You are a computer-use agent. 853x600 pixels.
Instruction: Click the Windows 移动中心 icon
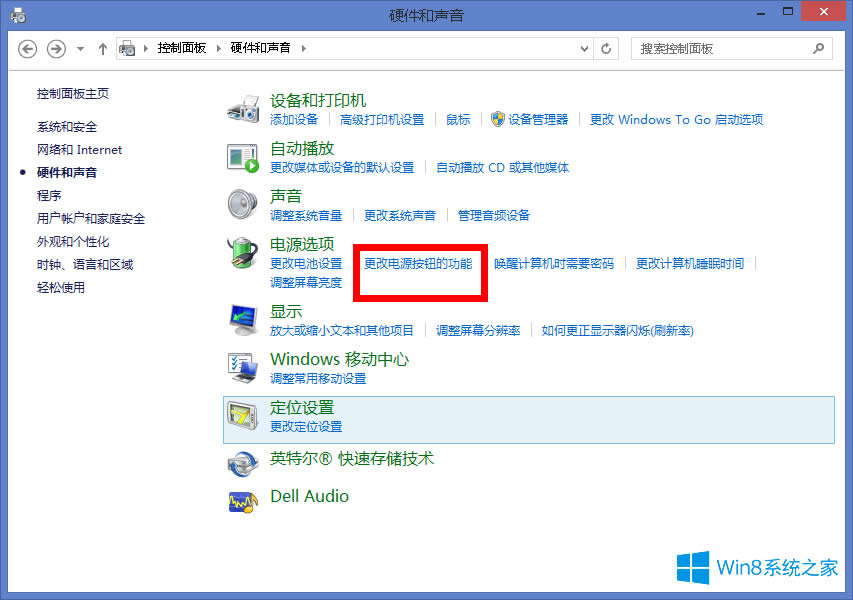pyautogui.click(x=243, y=368)
